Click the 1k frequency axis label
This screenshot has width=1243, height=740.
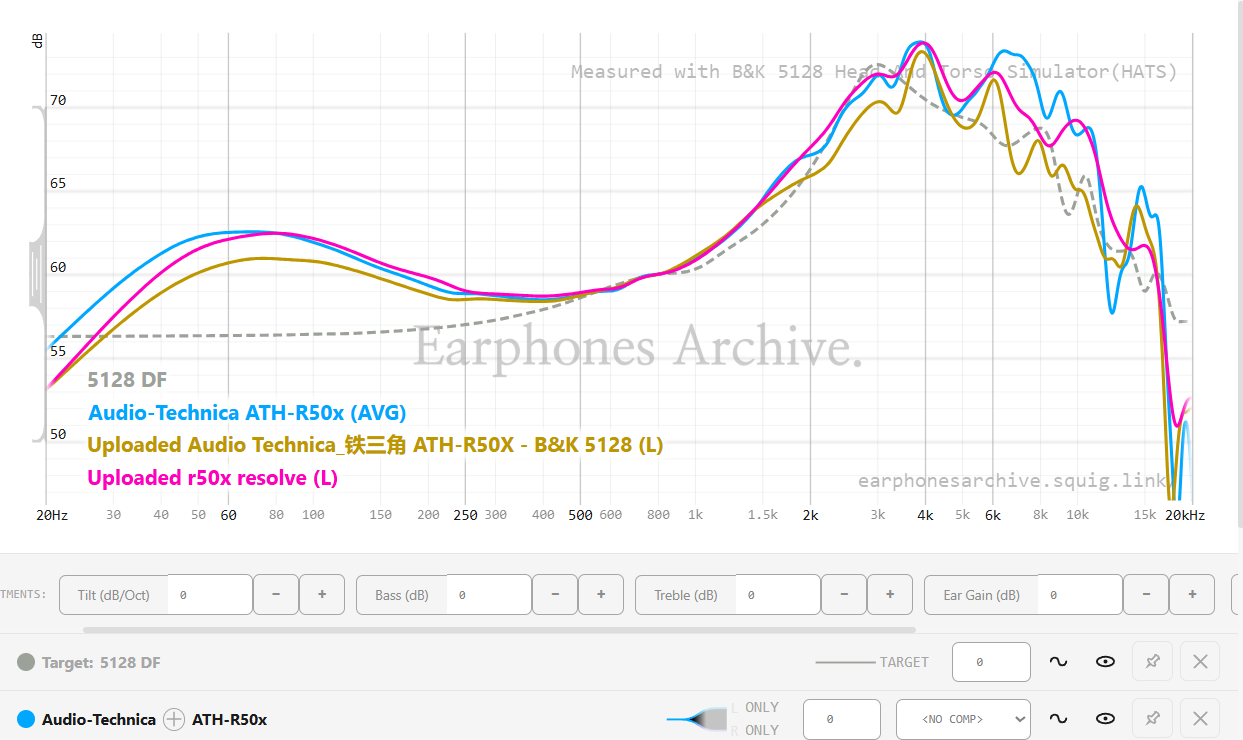coord(695,515)
